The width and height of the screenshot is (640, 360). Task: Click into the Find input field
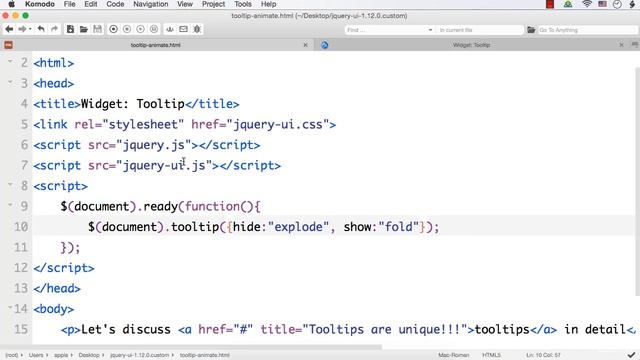pyautogui.click(x=386, y=30)
